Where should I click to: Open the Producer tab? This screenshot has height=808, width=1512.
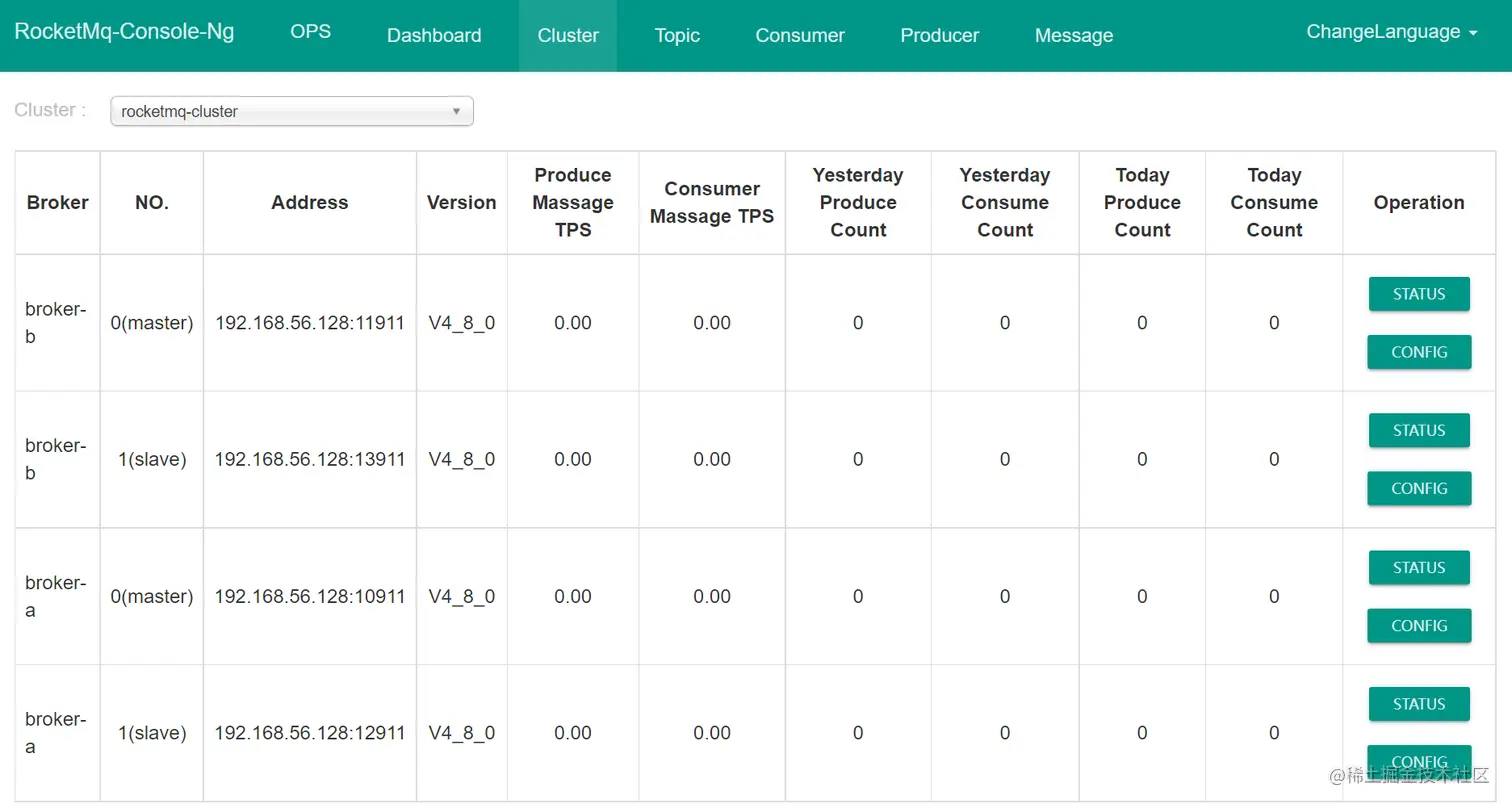coord(940,36)
